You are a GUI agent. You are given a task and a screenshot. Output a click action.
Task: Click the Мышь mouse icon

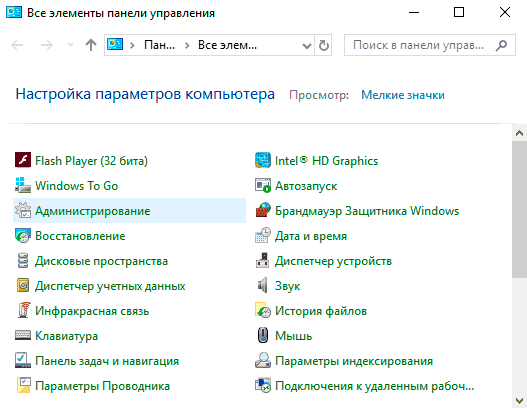(263, 335)
